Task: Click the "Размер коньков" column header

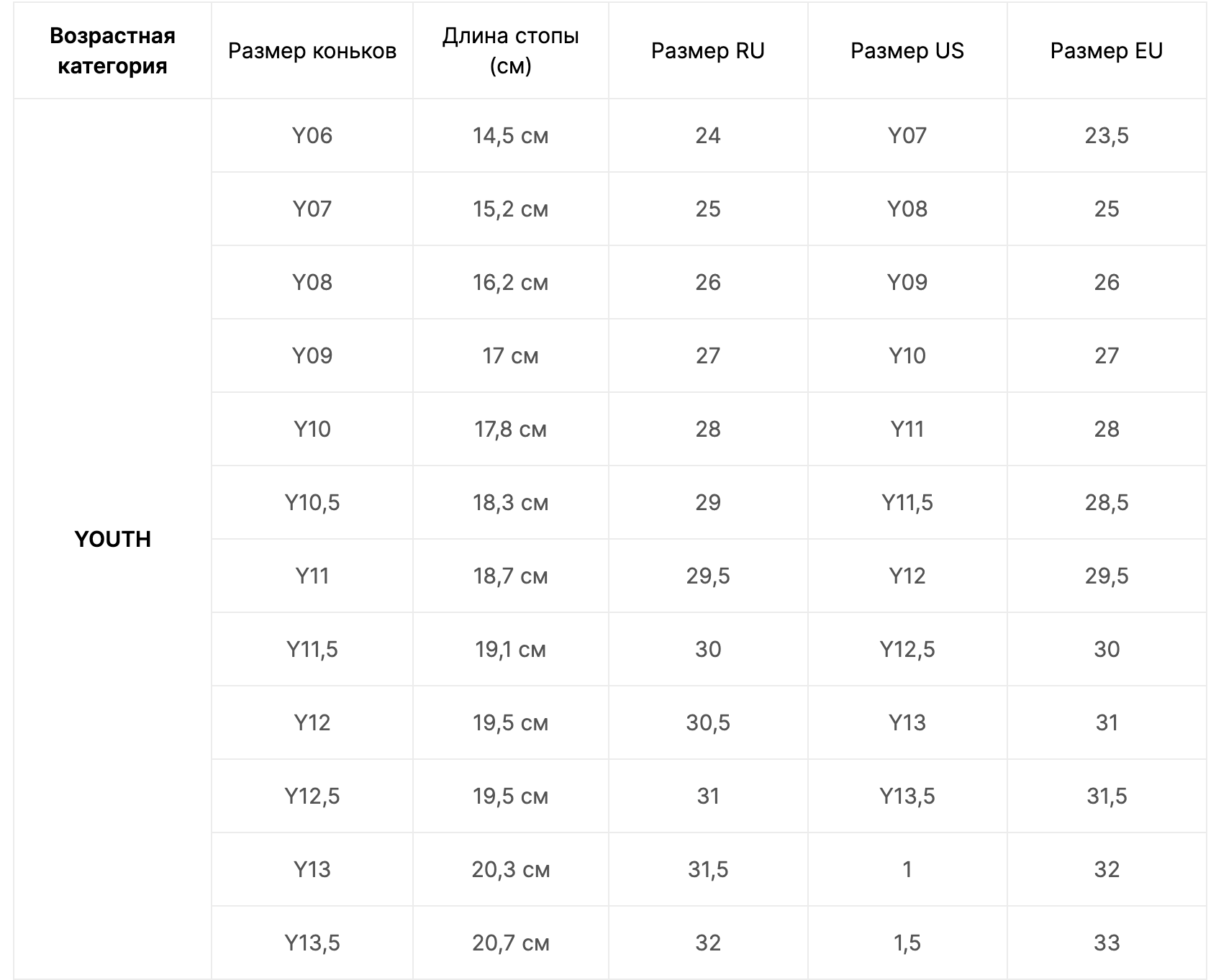Action: [x=312, y=51]
